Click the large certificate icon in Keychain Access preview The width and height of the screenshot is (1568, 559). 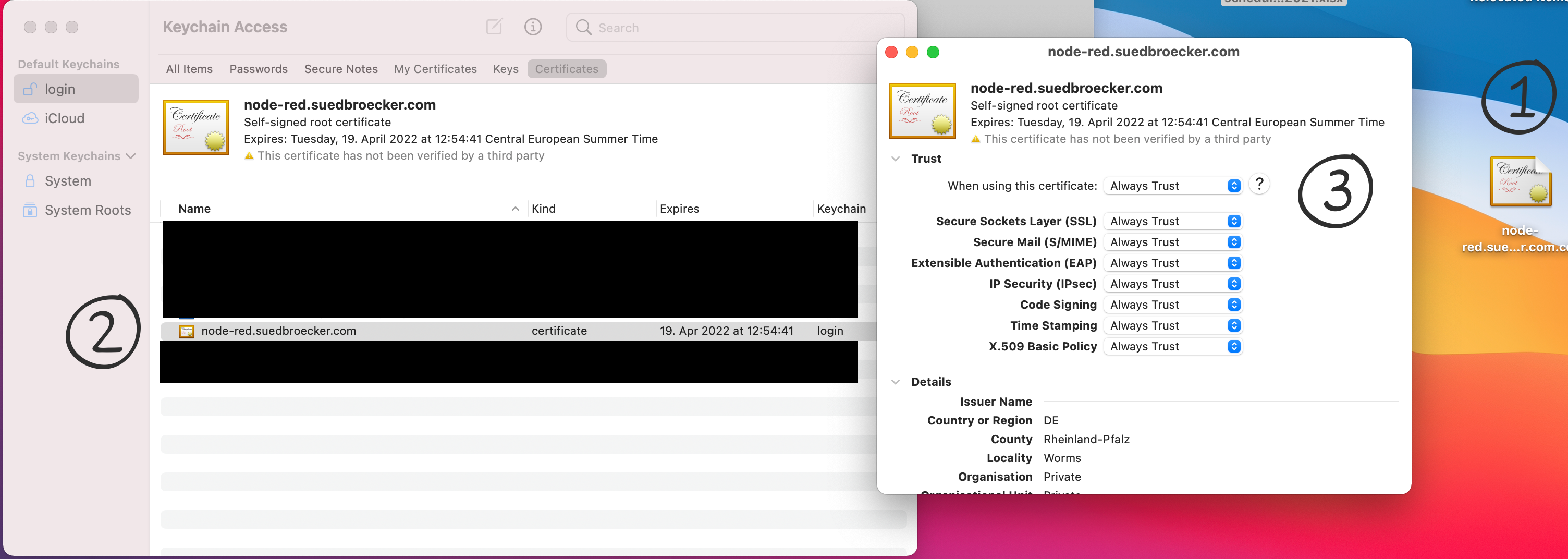196,127
